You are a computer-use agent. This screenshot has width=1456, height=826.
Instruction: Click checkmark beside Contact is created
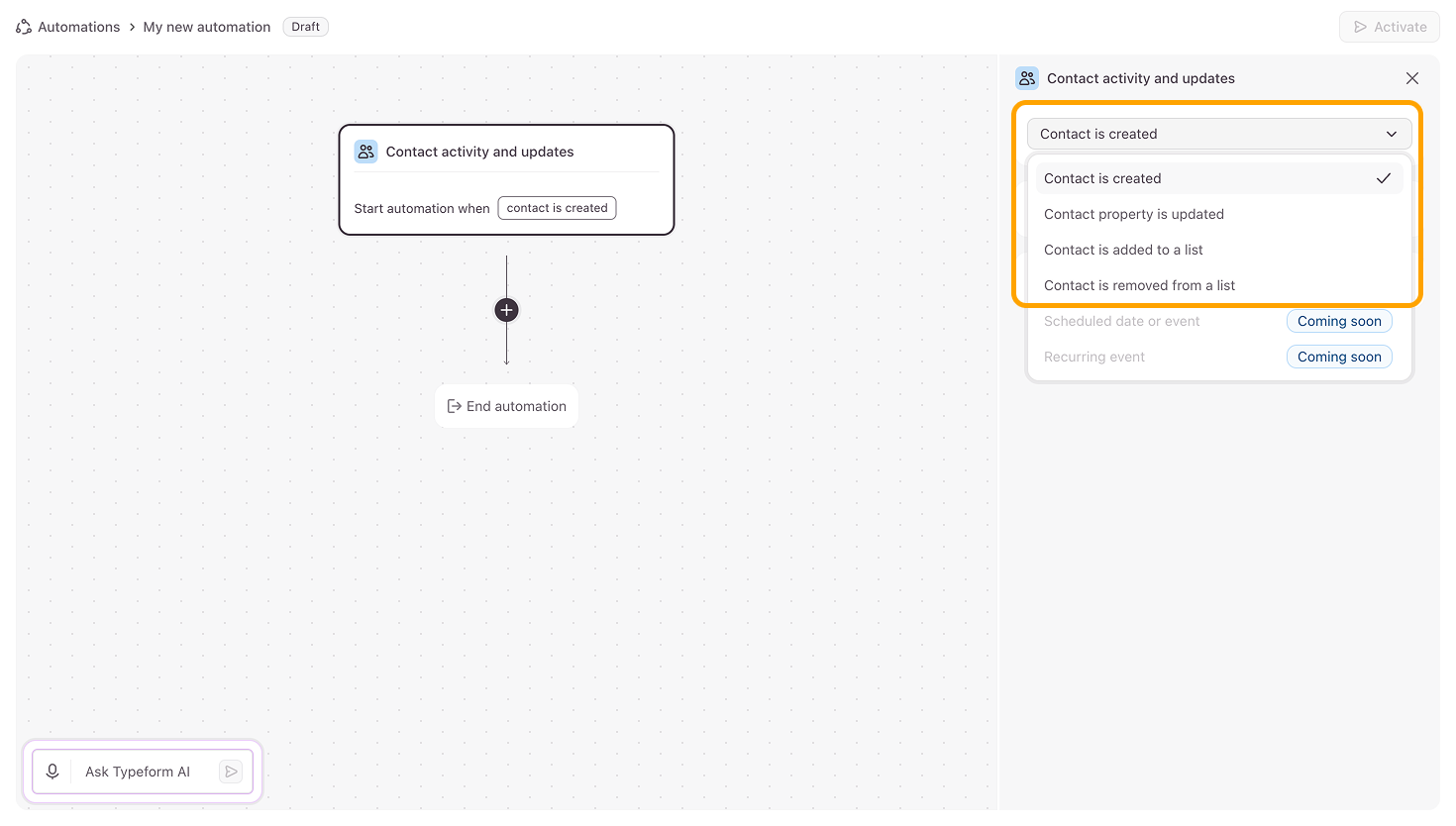1384,178
